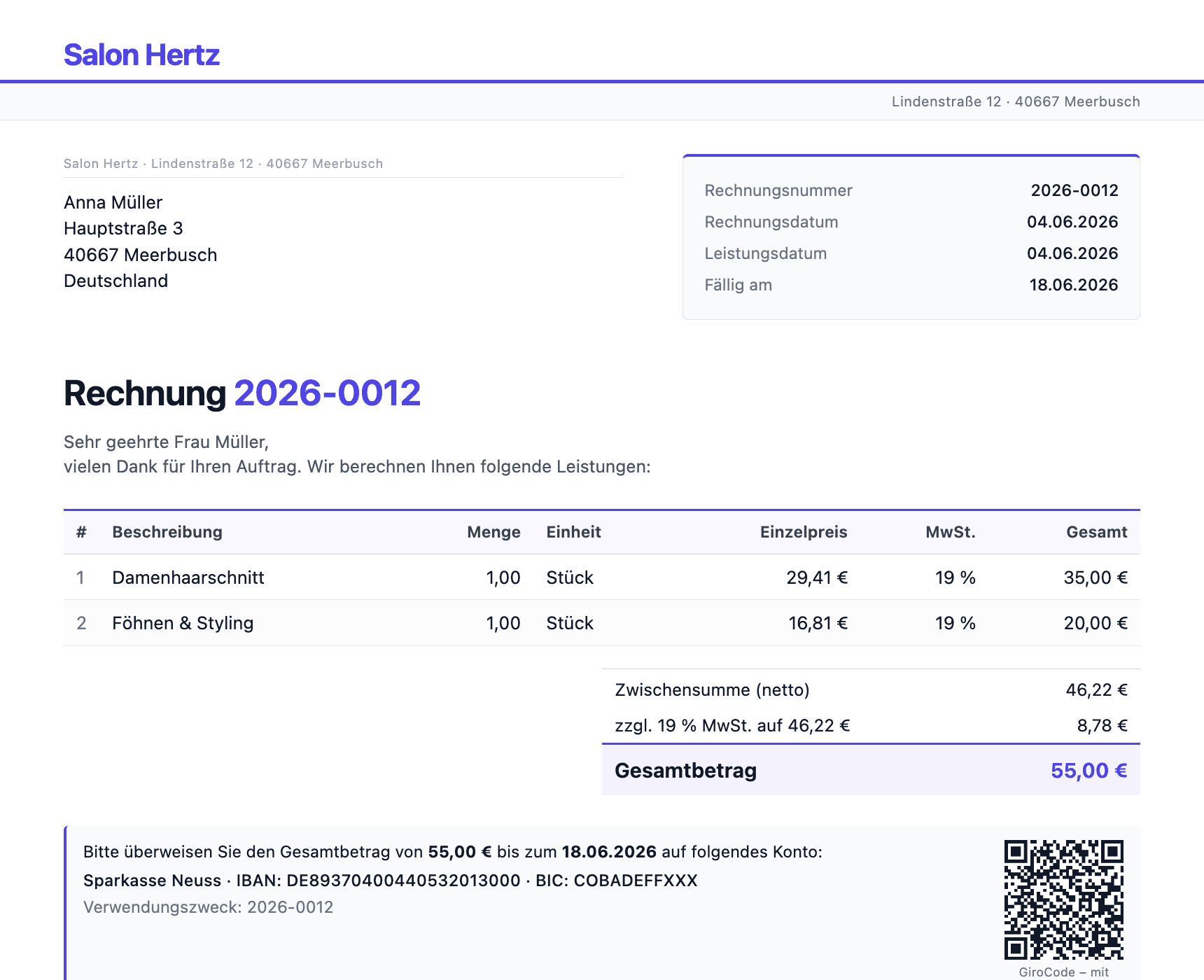
Task: Select the Fällig am date 18.06.2026 in info box
Action: click(x=1074, y=285)
